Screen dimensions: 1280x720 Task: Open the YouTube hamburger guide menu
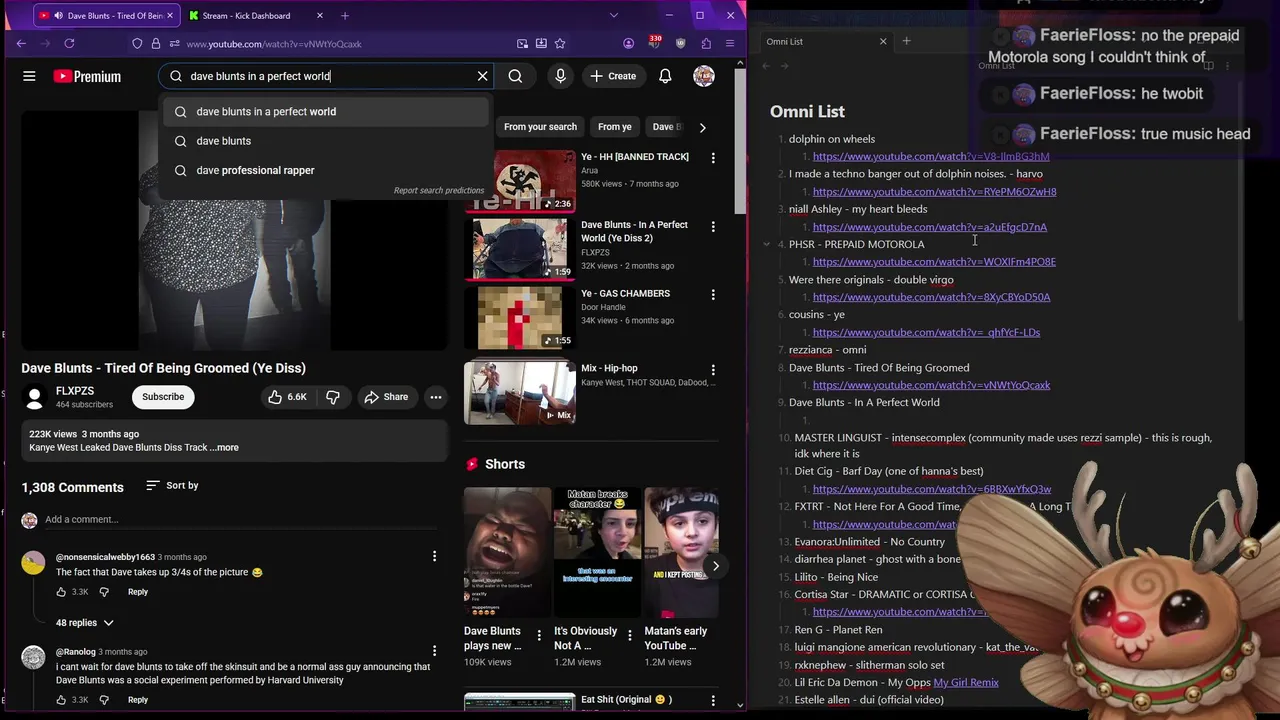(29, 76)
